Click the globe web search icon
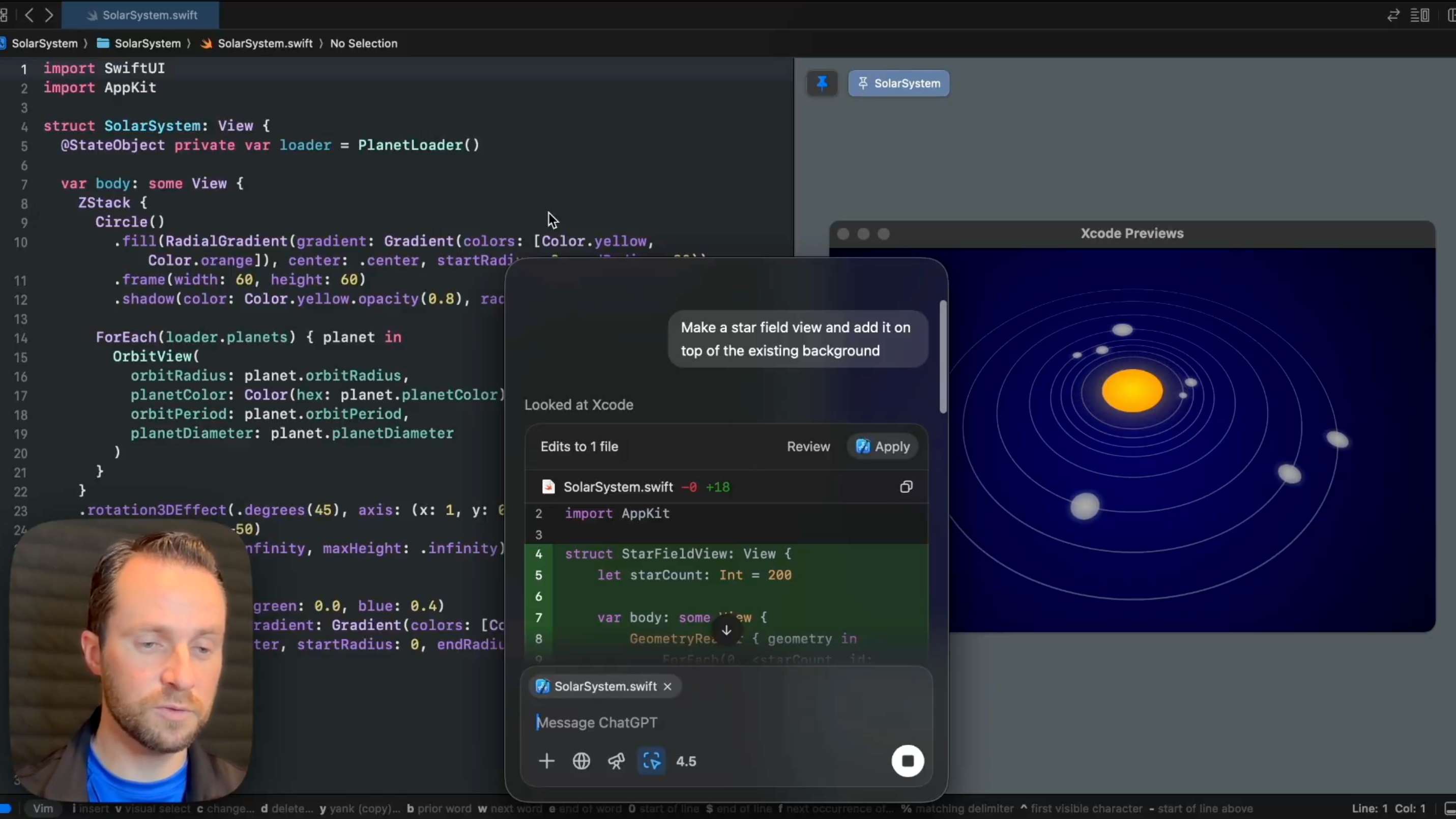 pos(581,762)
